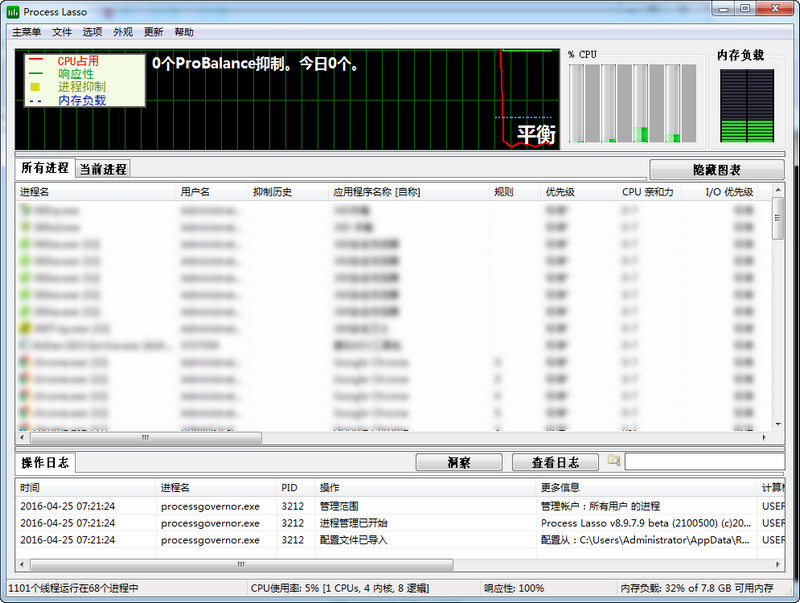The image size is (800, 603).
Task: Open the 更新 menu
Action: pyautogui.click(x=153, y=32)
